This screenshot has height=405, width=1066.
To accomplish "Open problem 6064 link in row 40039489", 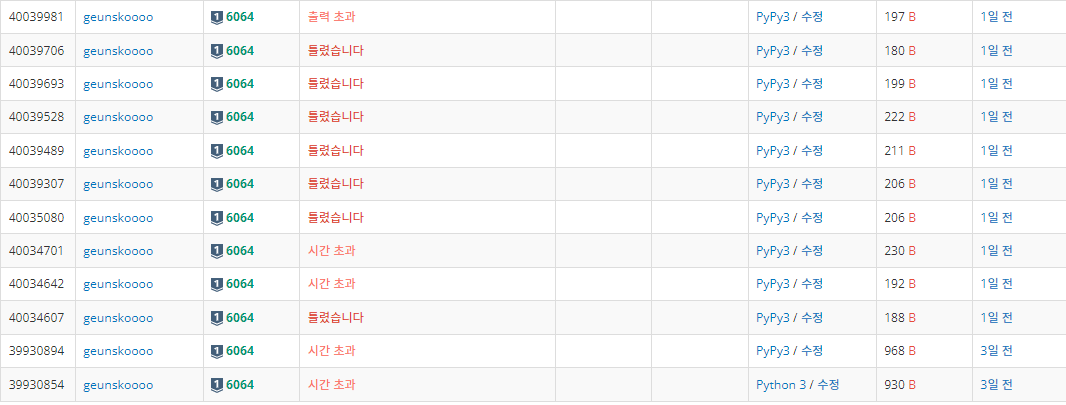I will (x=240, y=150).
